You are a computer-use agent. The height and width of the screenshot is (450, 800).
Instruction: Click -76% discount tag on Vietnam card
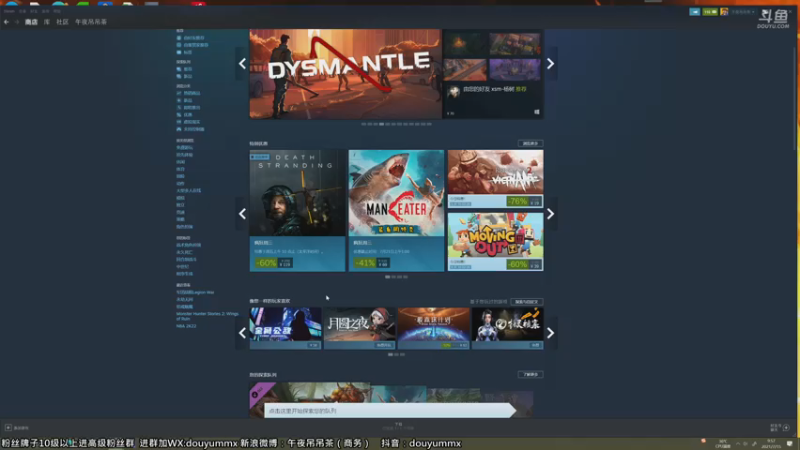(517, 202)
